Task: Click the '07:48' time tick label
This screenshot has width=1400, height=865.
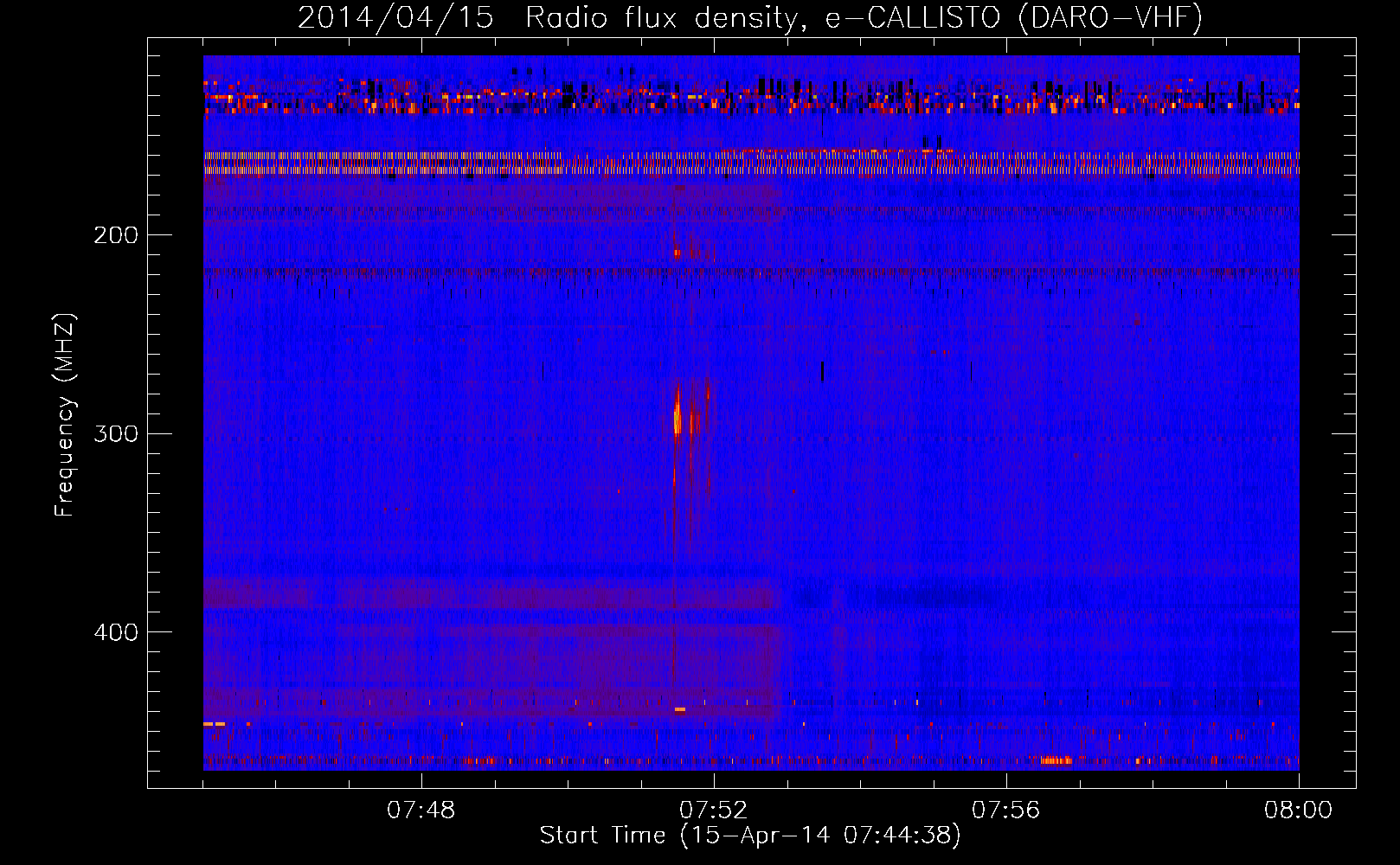Action: 421,811
